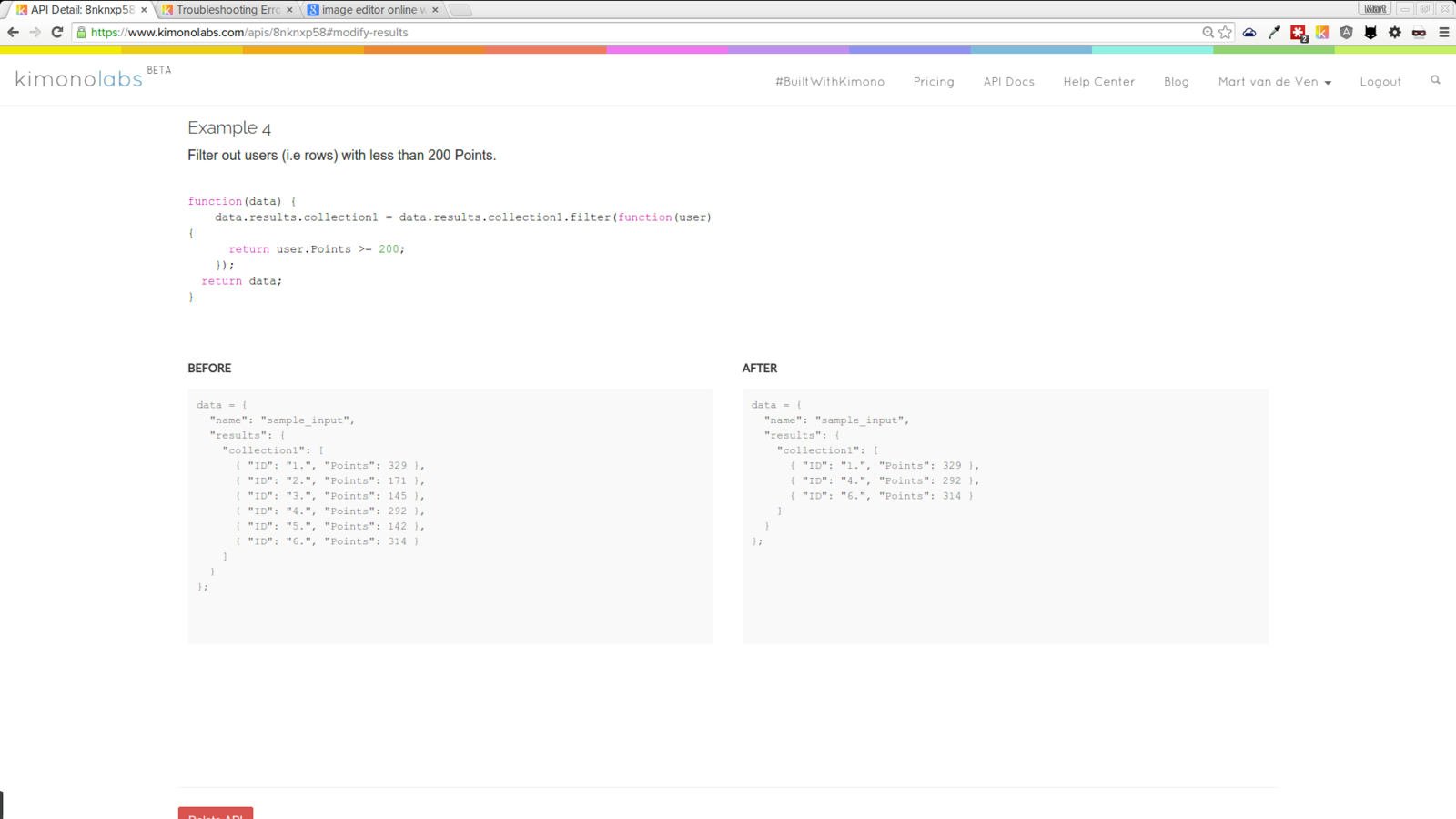Screen dimensions: 1456x819
Task: Switch to the image editor online tab
Action: click(x=373, y=10)
